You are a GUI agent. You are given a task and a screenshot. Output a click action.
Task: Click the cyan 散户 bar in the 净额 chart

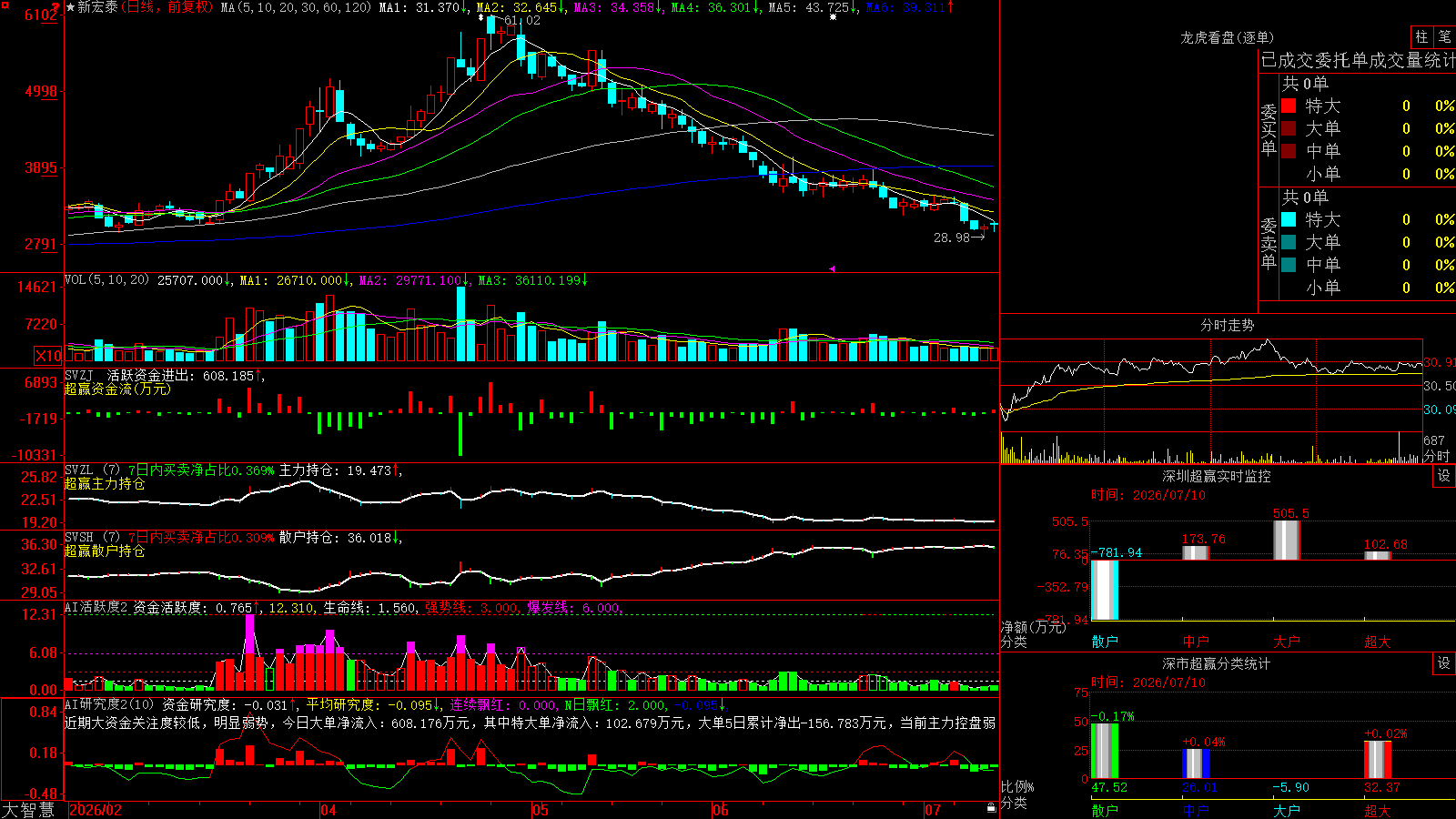tap(1105, 590)
